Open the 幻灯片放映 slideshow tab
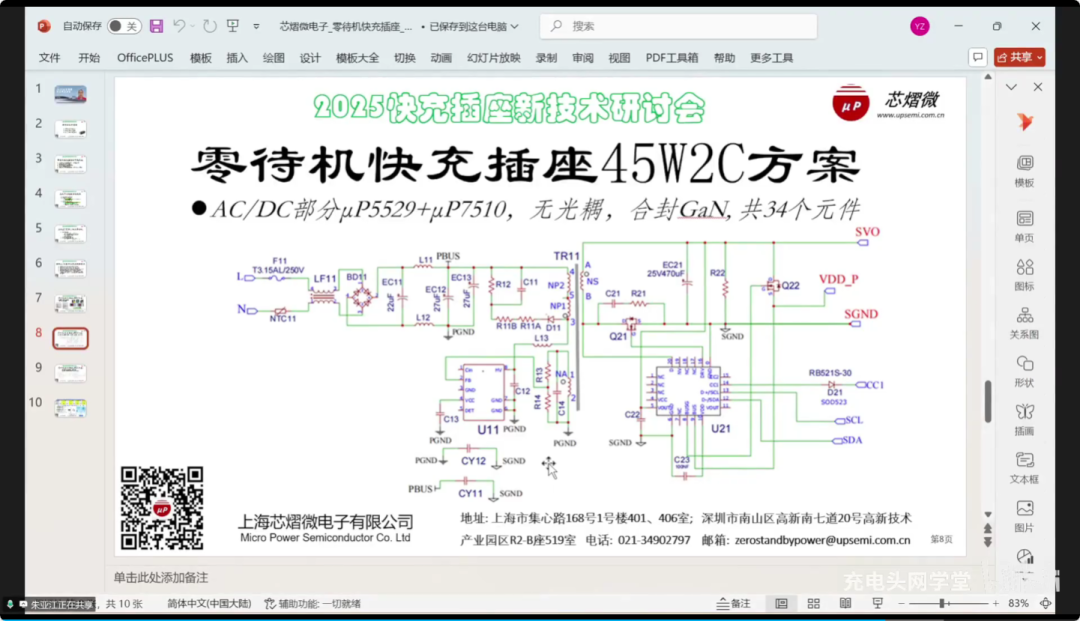This screenshot has height=621, width=1080. (493, 58)
